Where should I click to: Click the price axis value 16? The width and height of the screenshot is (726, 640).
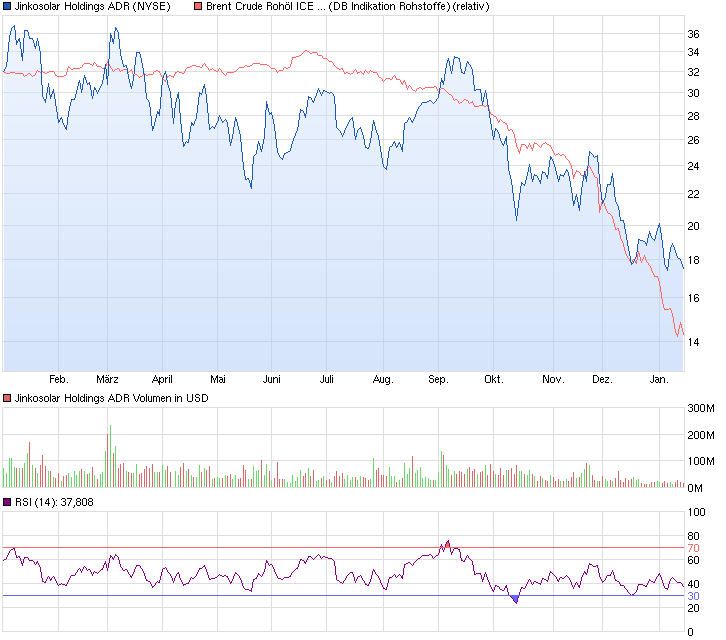693,298
